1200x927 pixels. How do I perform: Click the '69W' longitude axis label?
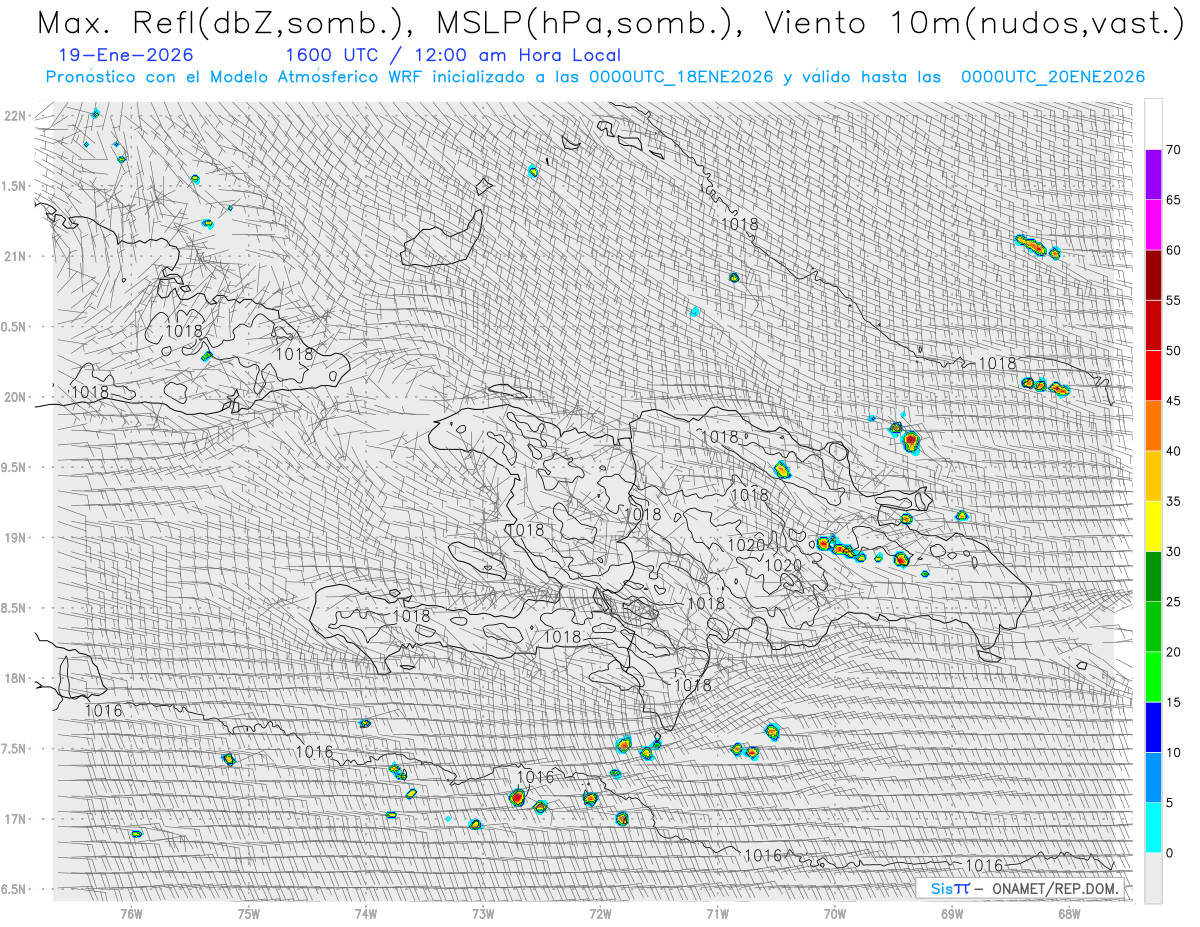(952, 913)
